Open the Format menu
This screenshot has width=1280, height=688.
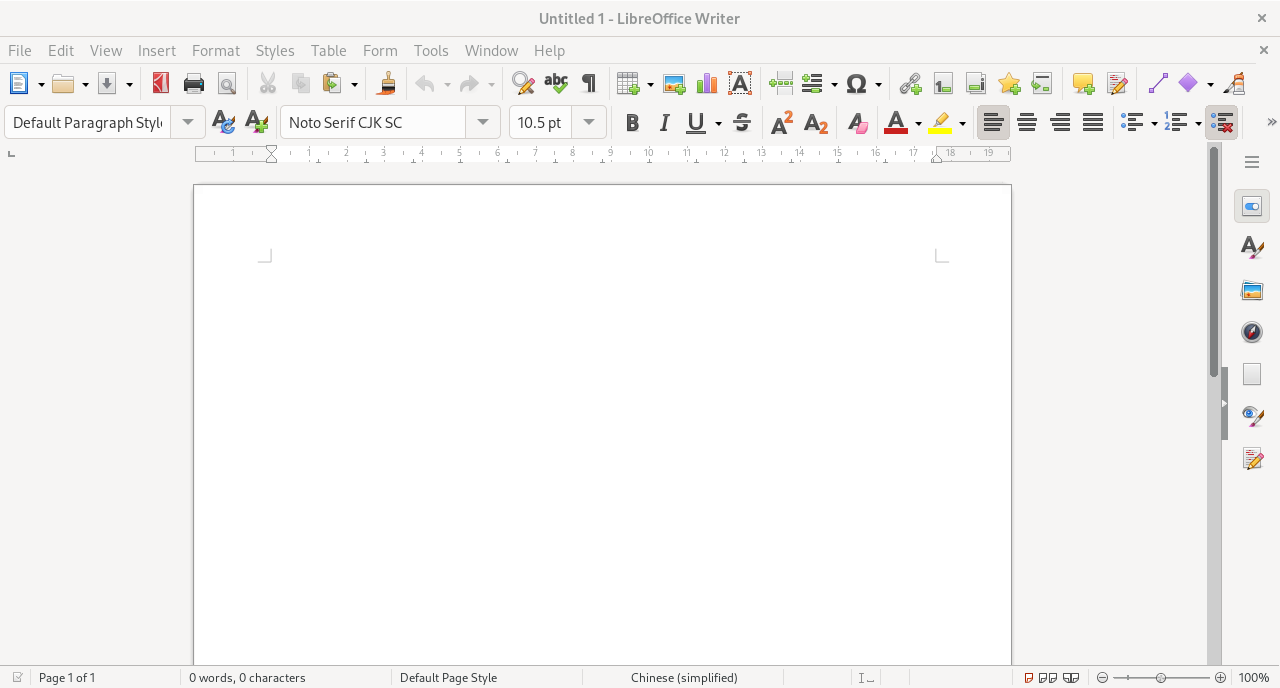click(x=215, y=50)
